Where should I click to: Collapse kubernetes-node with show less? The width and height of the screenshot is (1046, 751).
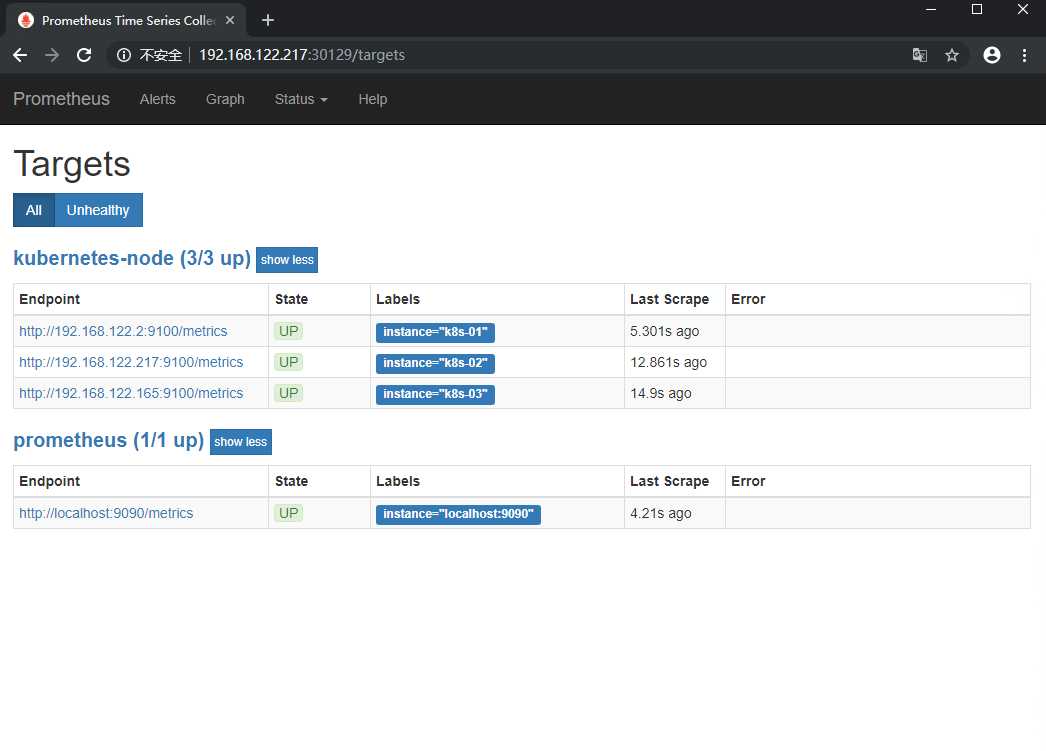[x=287, y=259]
